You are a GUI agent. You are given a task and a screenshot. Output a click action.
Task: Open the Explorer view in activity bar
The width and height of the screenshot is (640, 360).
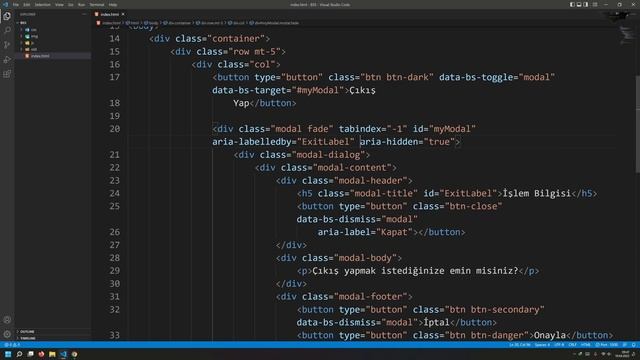pyautogui.click(x=7, y=16)
